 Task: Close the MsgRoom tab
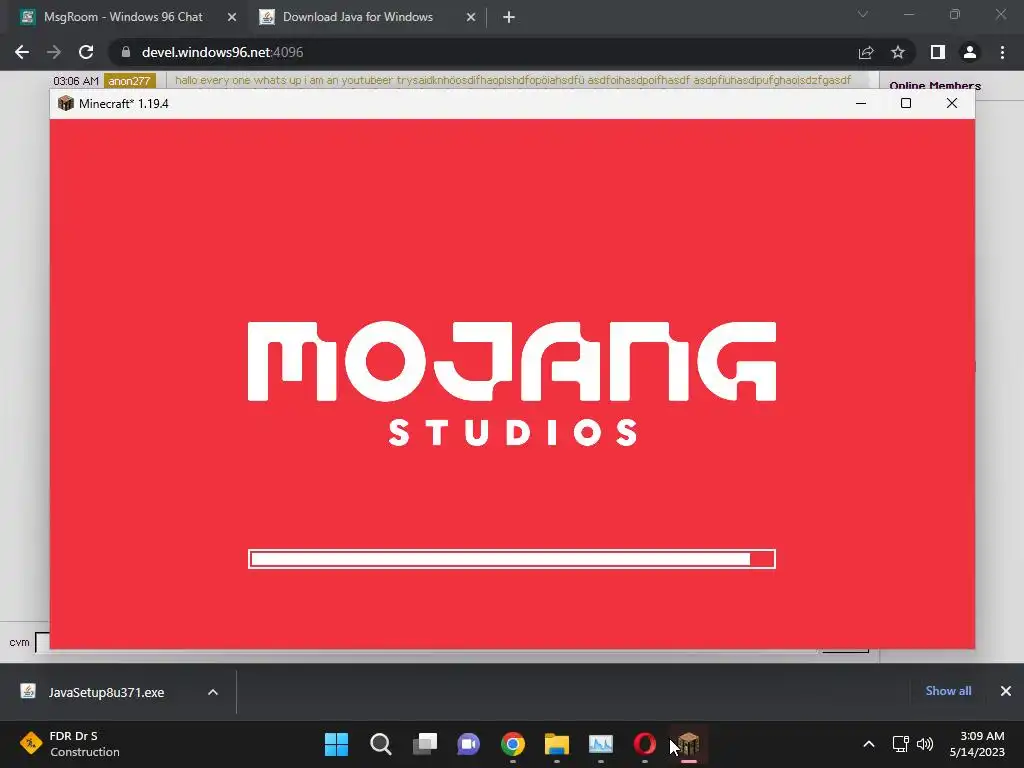click(x=232, y=17)
